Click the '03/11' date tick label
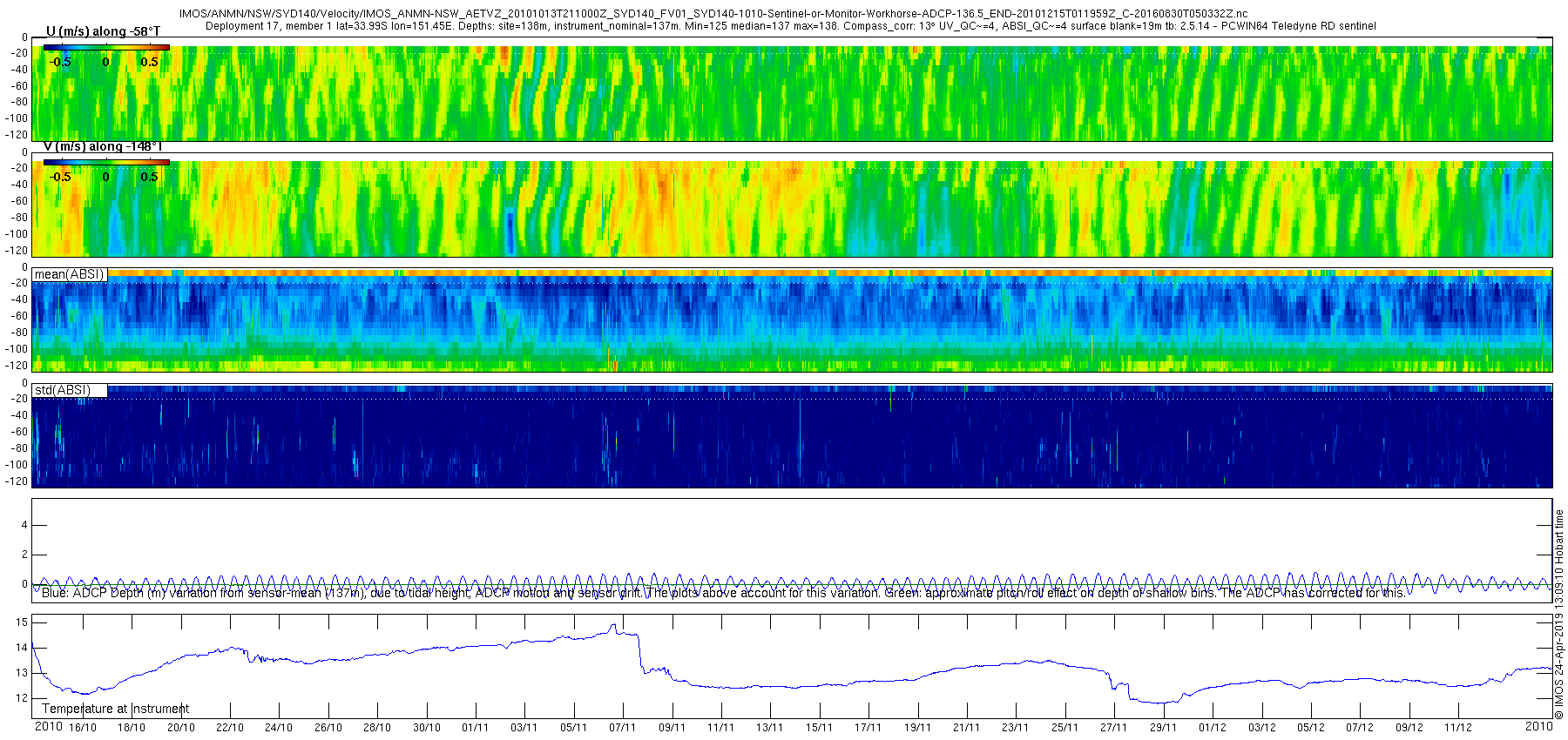This screenshot has height=740, width=1568. (x=524, y=728)
